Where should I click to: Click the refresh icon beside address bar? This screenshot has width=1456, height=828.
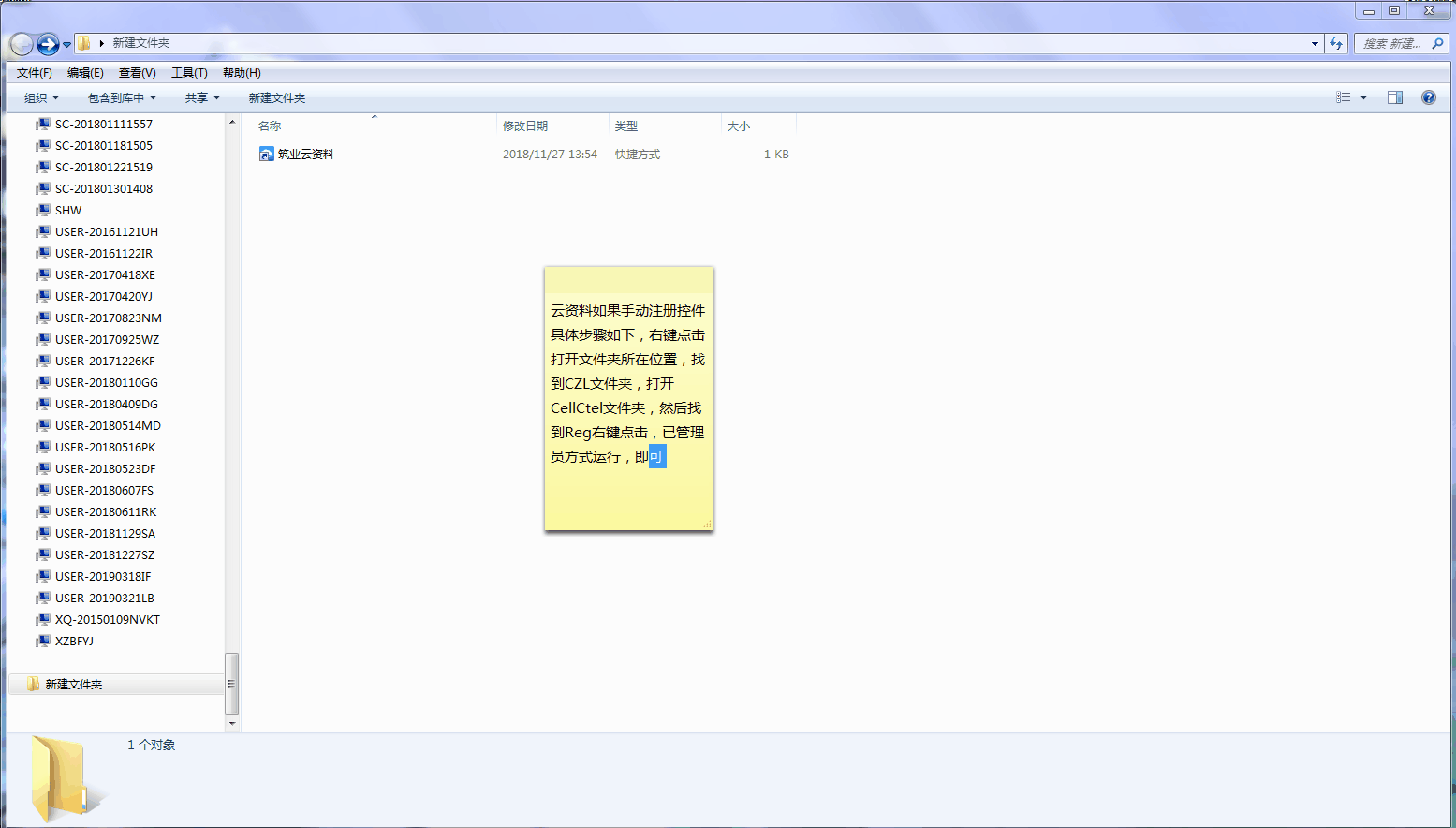click(x=1336, y=44)
